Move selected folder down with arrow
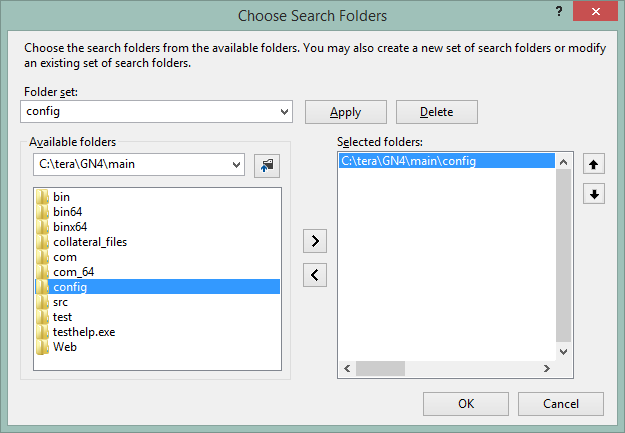625x433 pixels. 594,194
